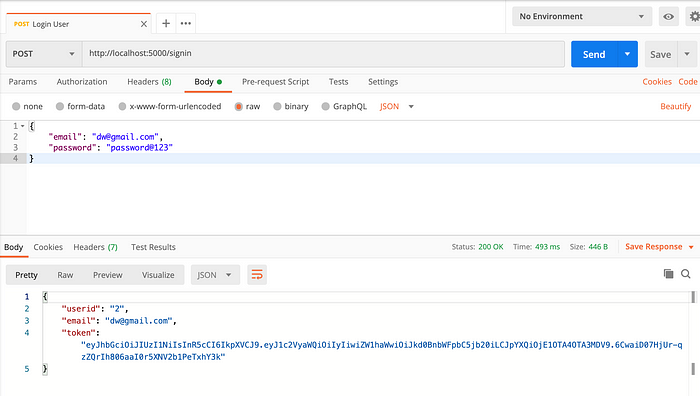
Task: Toggle word wrap icon in response toolbar
Action: [x=257, y=275]
